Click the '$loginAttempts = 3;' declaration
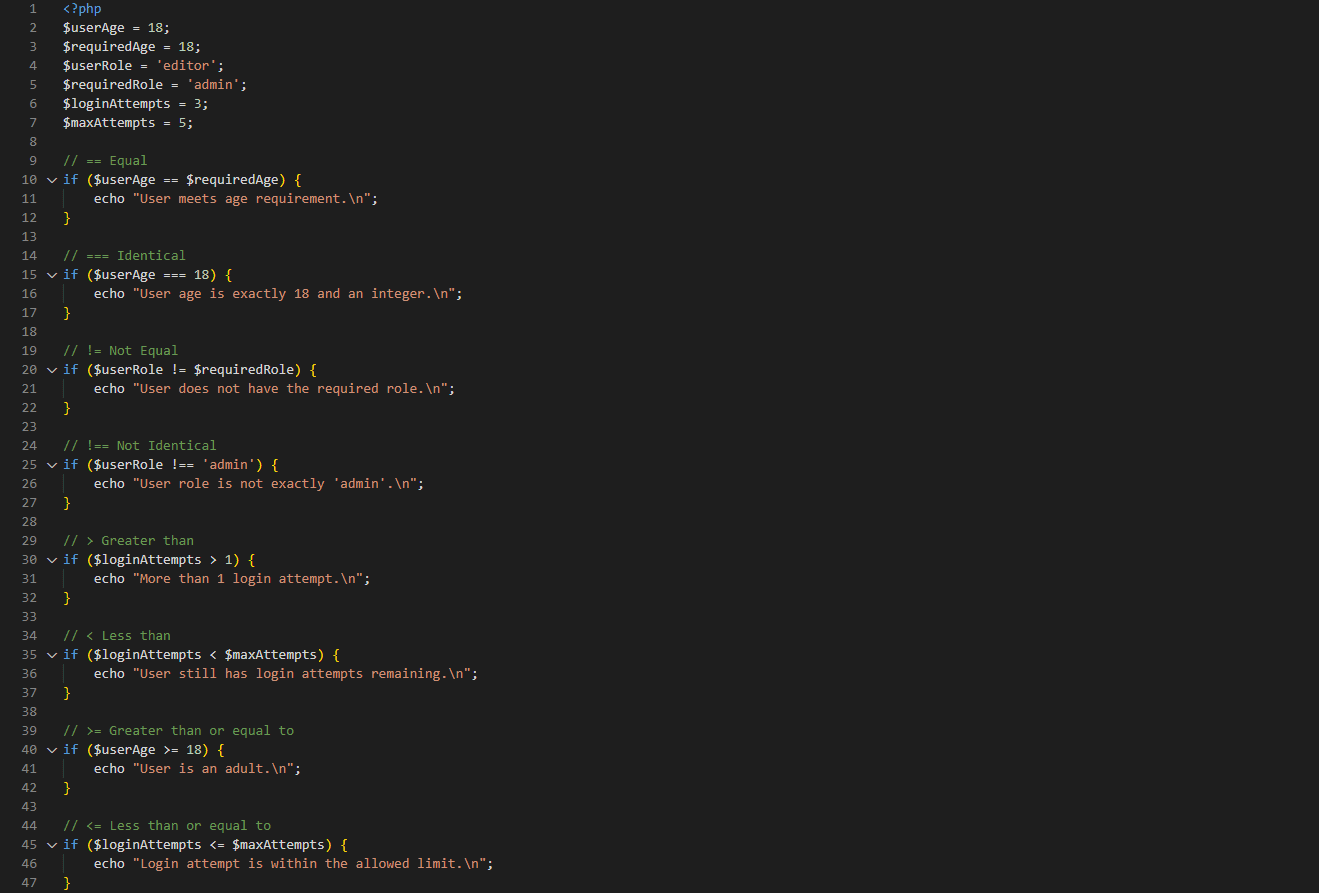1319x893 pixels. tap(136, 104)
